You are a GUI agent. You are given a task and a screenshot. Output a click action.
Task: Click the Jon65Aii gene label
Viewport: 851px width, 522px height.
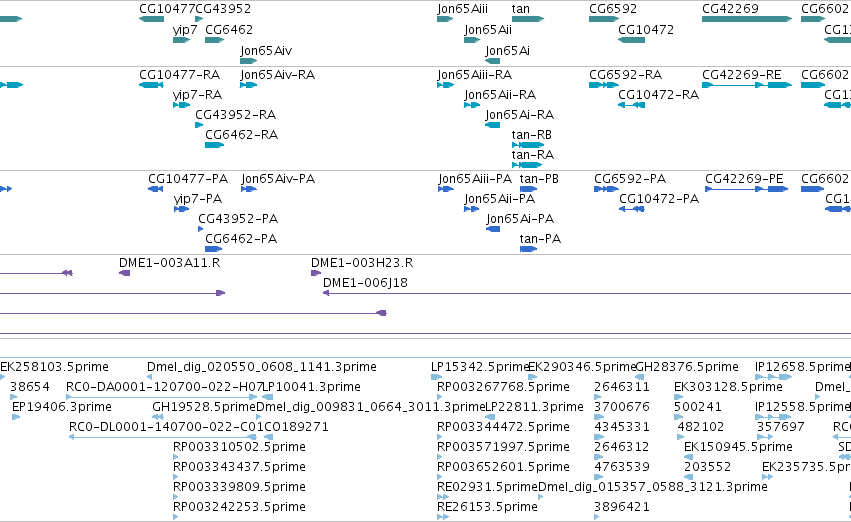[488, 30]
